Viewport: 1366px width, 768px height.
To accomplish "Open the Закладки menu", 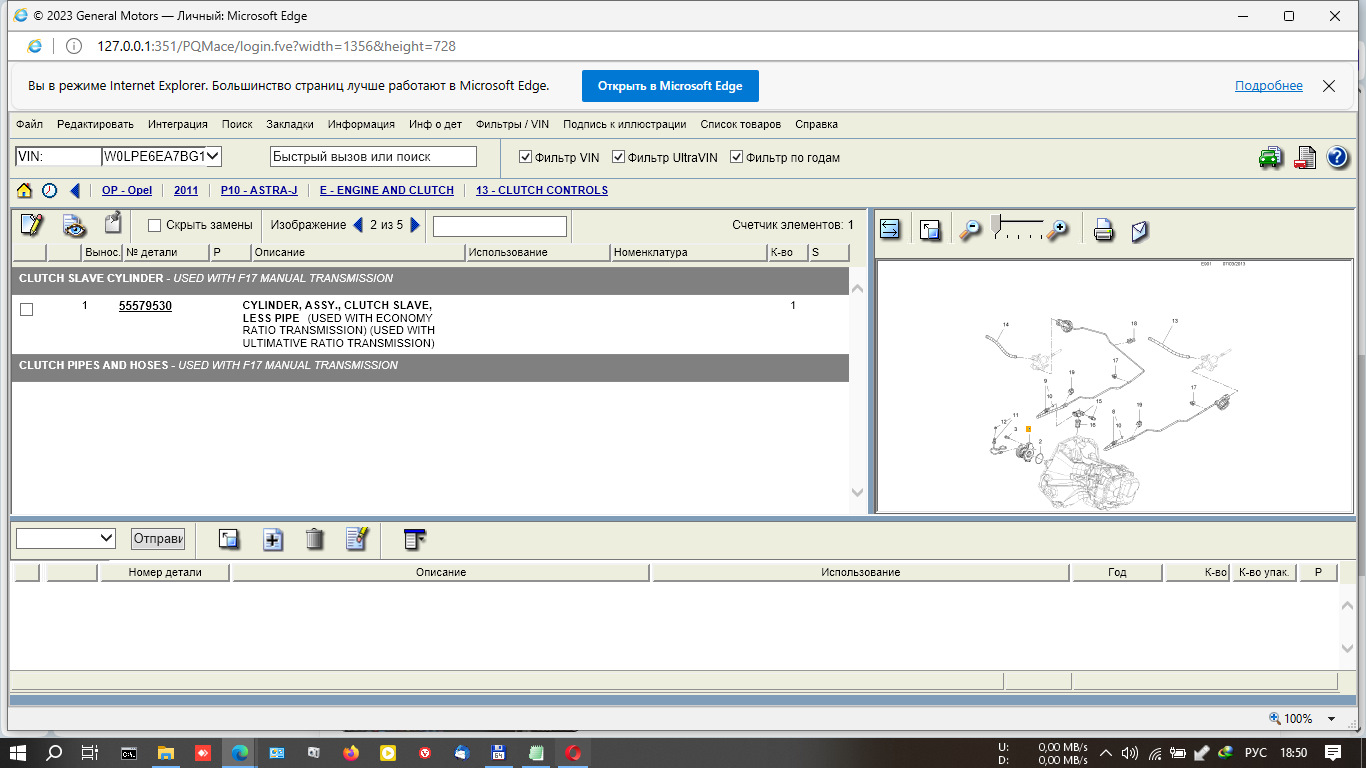I will pos(290,124).
